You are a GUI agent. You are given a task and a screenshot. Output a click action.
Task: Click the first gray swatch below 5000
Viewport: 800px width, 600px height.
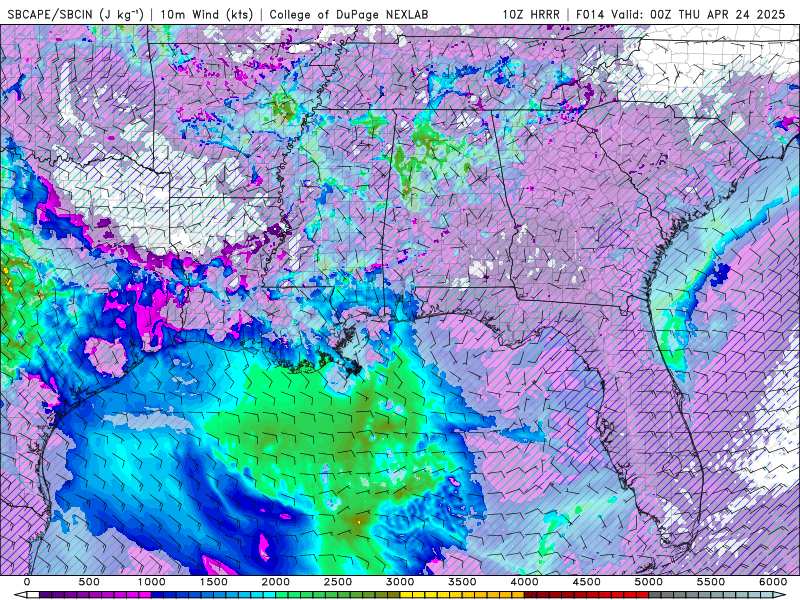point(655,595)
